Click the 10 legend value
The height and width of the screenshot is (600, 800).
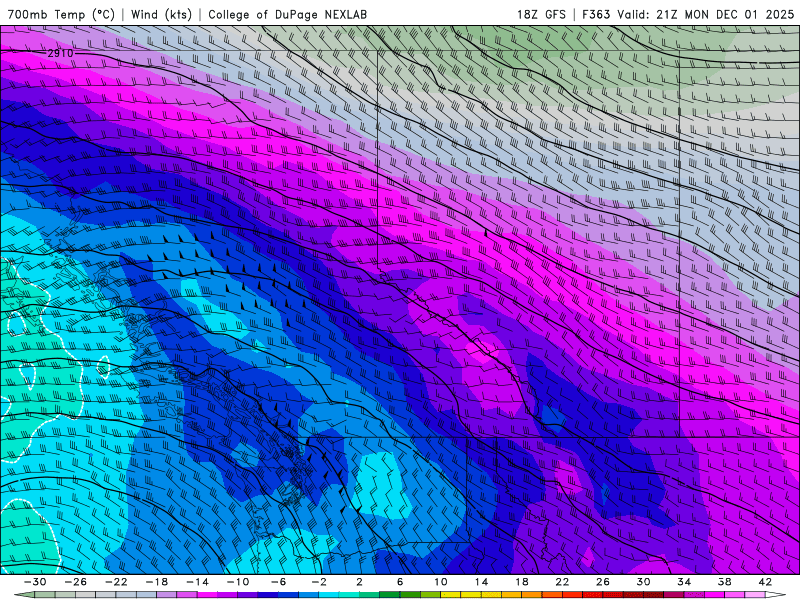tap(441, 582)
